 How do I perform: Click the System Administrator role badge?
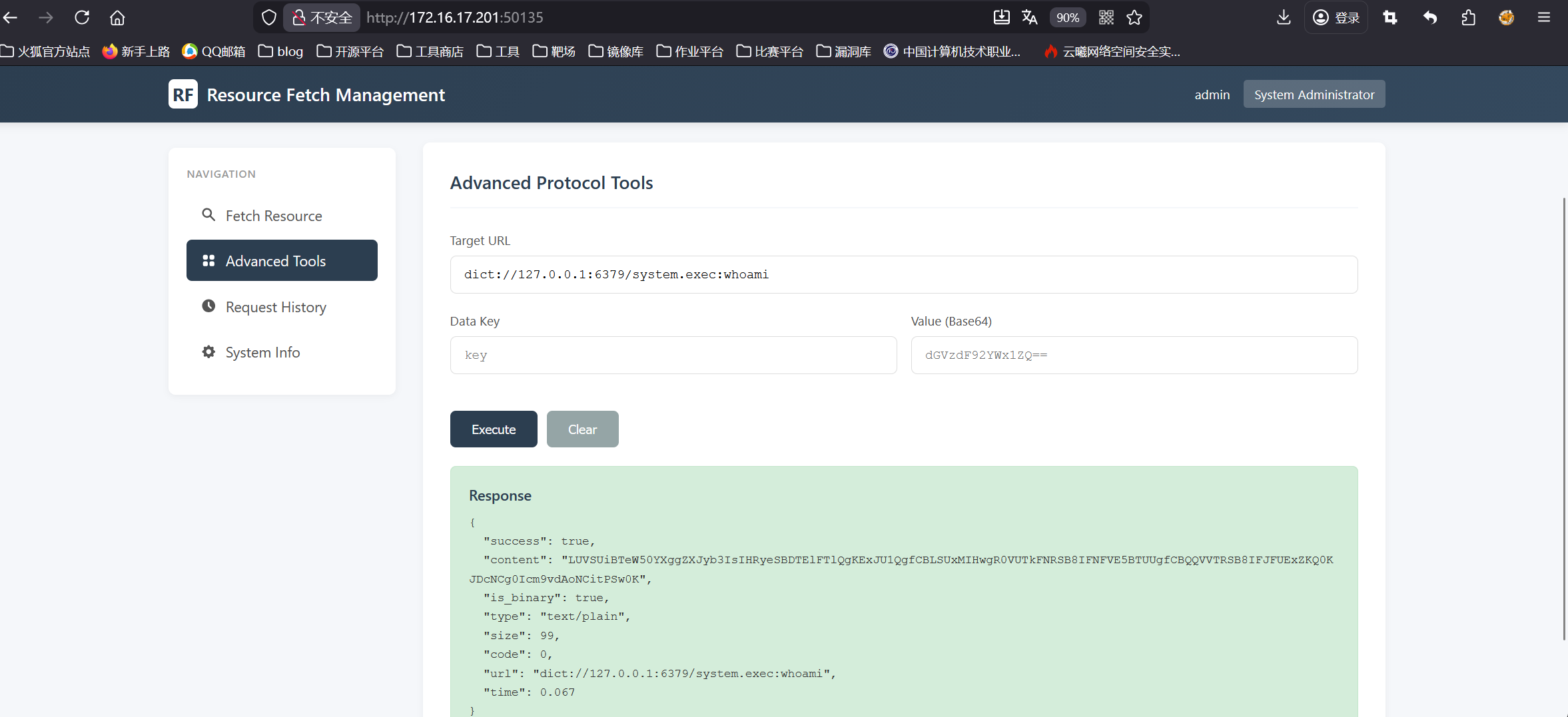pyautogui.click(x=1314, y=95)
